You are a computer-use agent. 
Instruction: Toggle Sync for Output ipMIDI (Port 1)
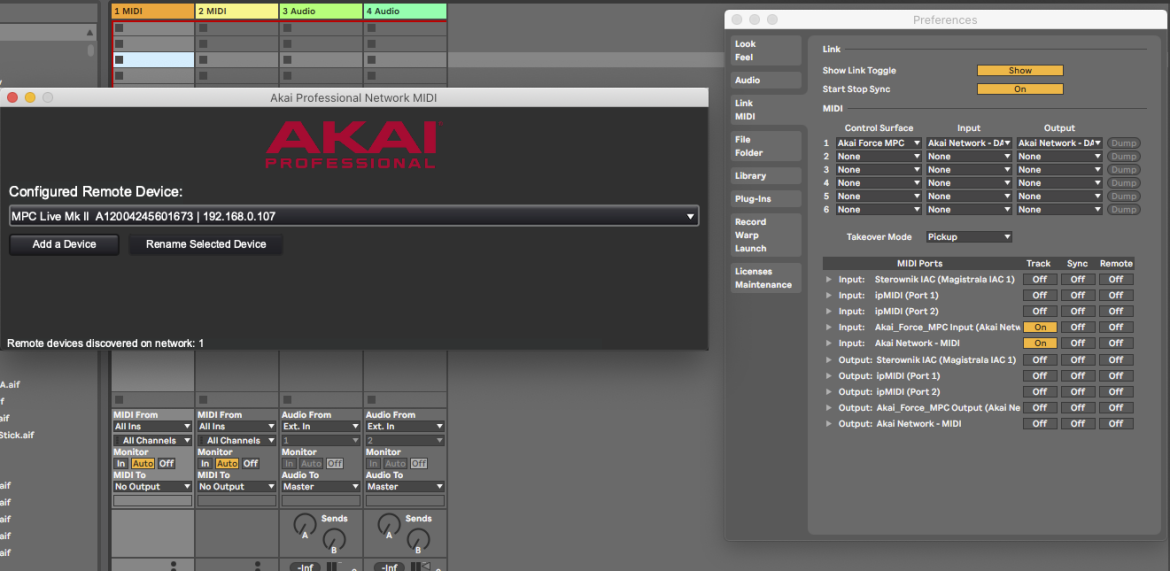1077,375
